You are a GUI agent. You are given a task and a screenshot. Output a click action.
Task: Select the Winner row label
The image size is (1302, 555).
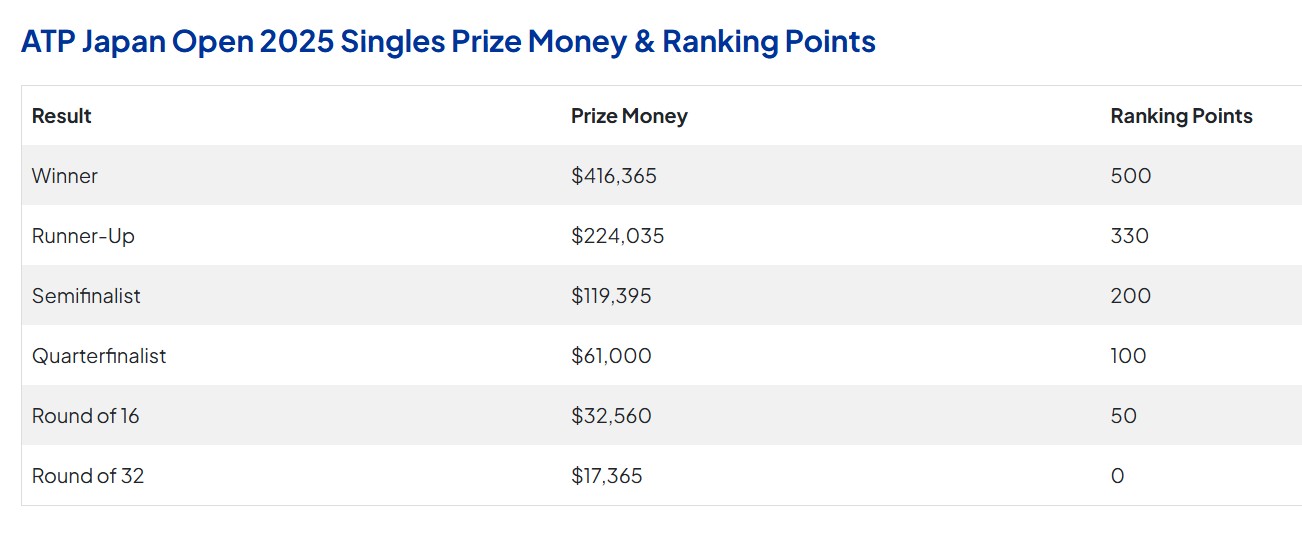[x=65, y=176]
